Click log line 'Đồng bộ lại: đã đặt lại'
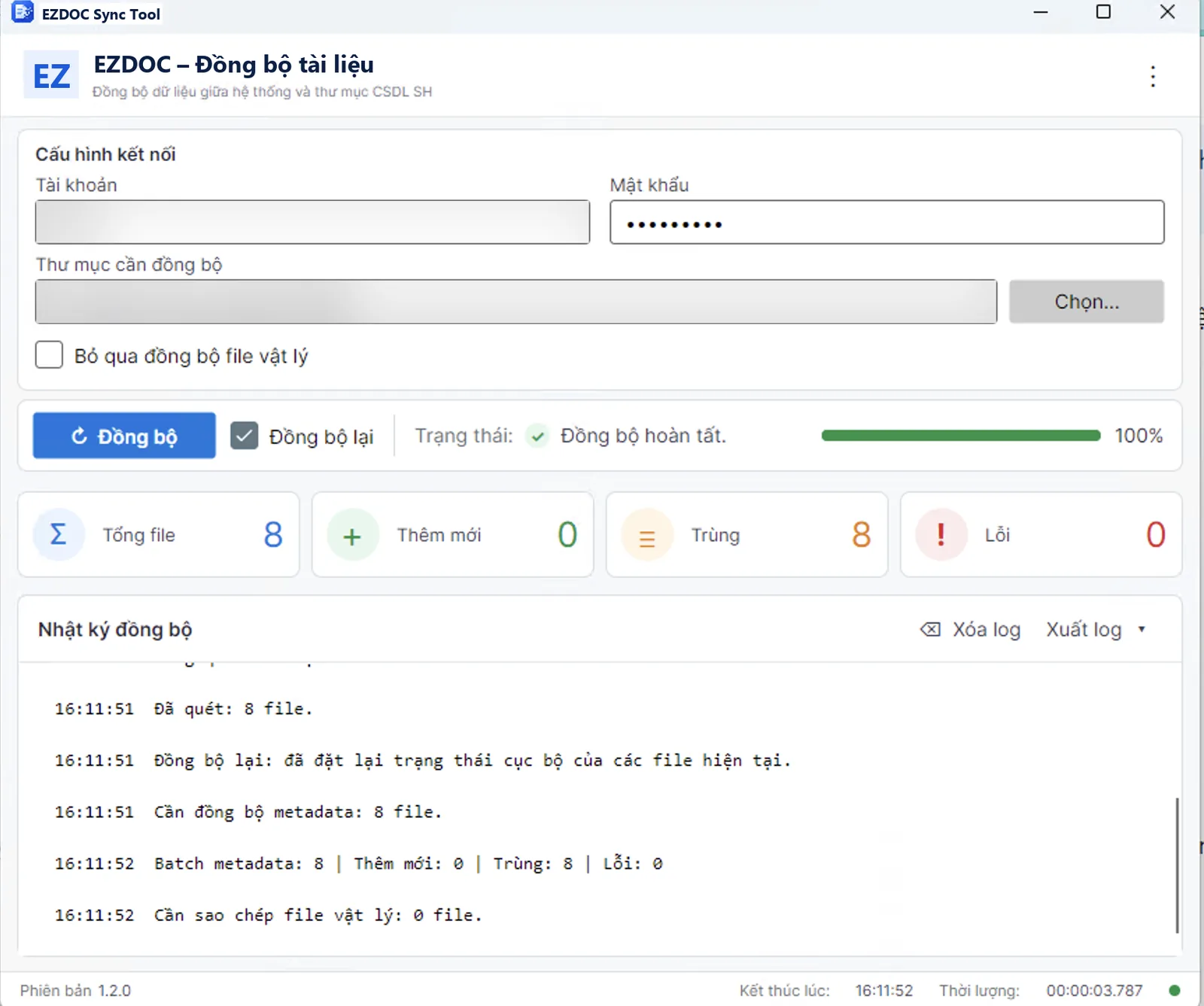Screen dimensions: 1204x1006 point(473,761)
